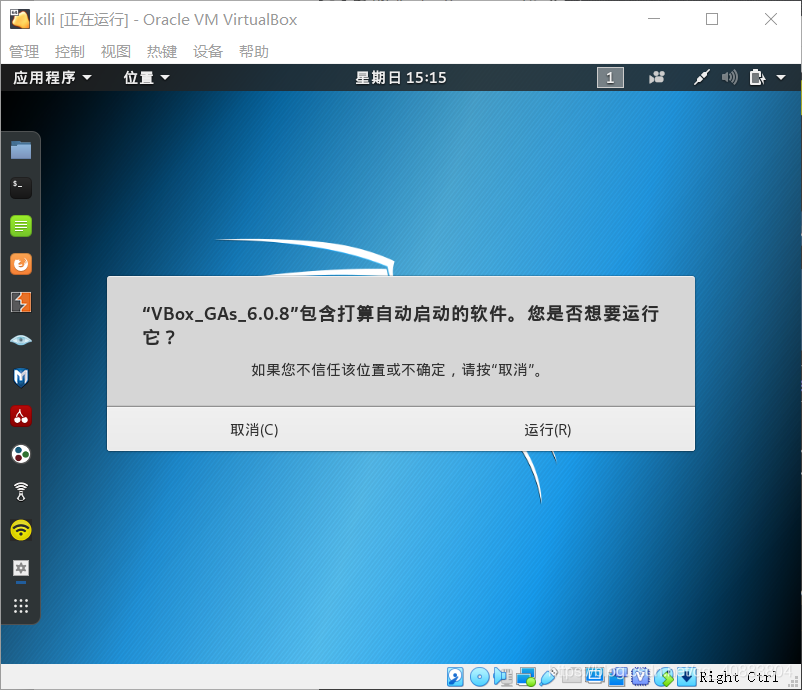Viewport: 802px width, 690px height.
Task: Open Cherrytree red icon in dock
Action: pyautogui.click(x=21, y=416)
